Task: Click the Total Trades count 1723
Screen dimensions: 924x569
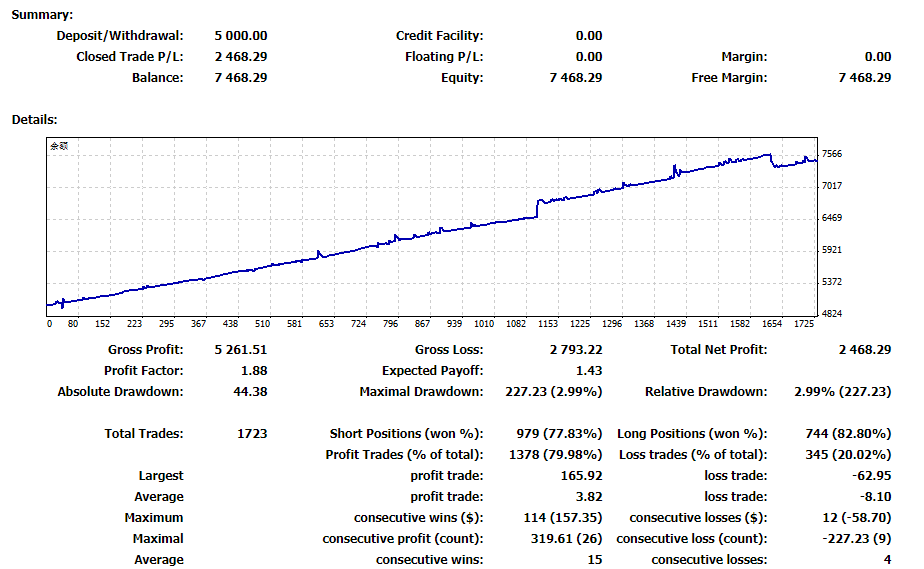Action: (252, 434)
